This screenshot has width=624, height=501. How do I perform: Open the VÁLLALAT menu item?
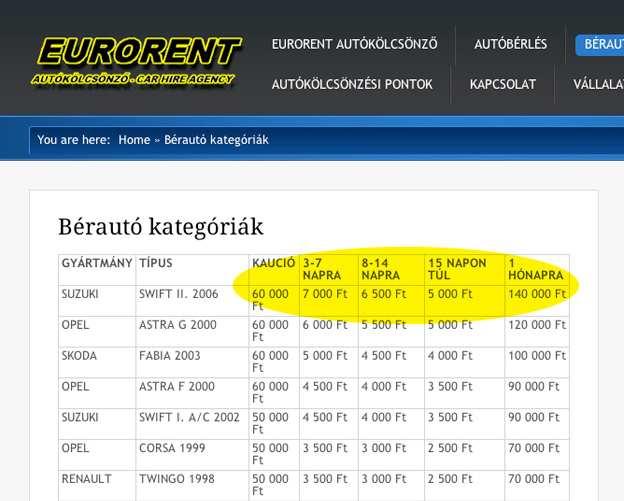pos(599,84)
